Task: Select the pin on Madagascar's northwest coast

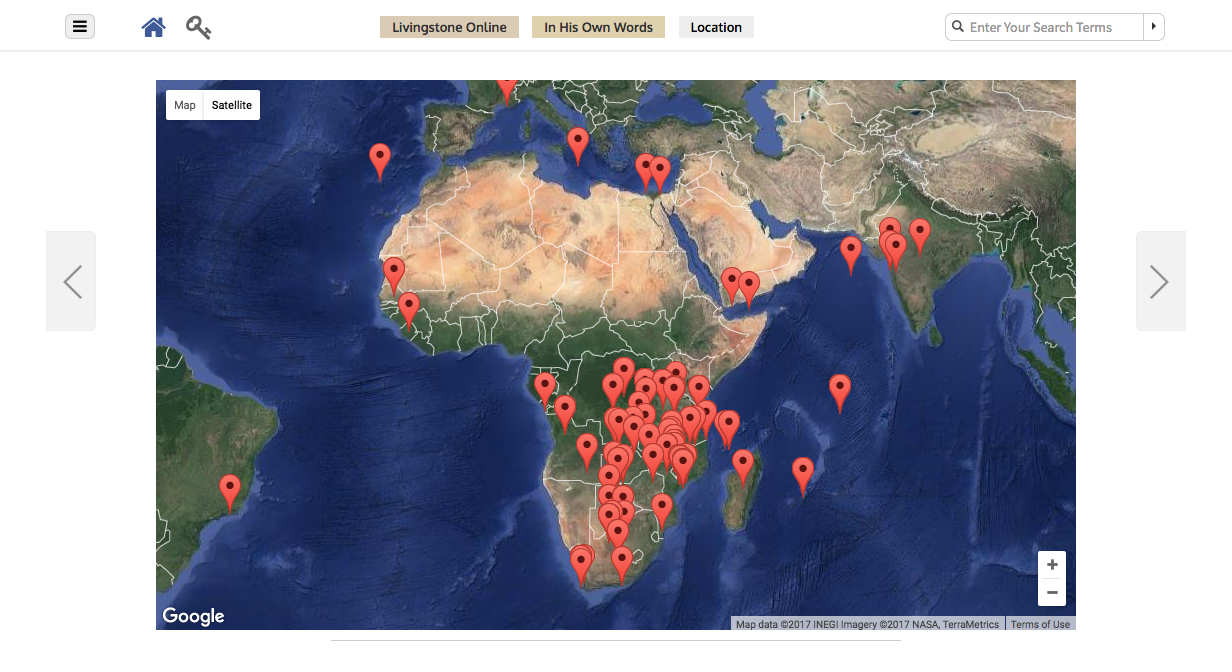Action: pos(743,468)
